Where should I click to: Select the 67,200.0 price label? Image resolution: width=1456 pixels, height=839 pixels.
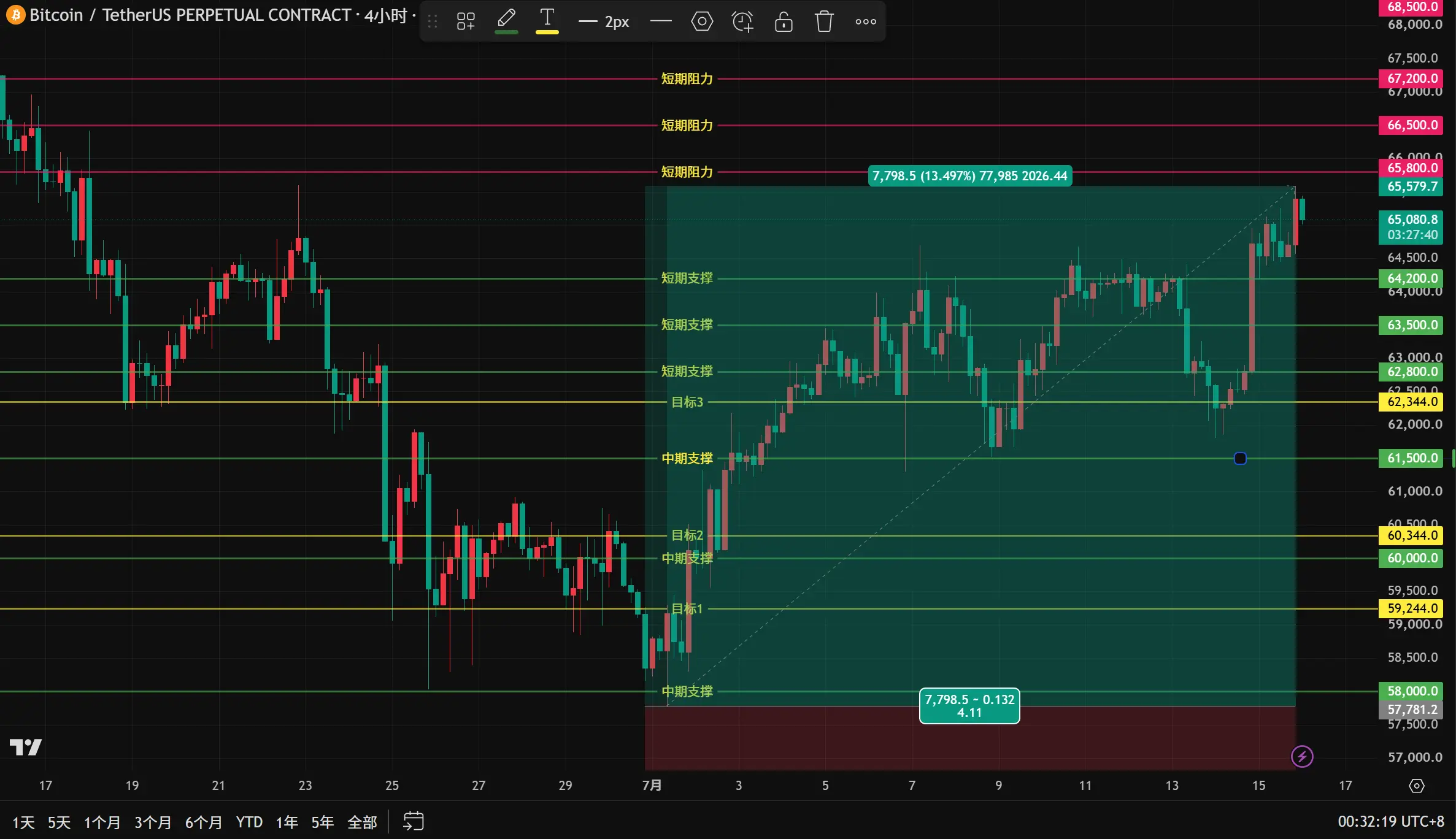tap(1412, 79)
